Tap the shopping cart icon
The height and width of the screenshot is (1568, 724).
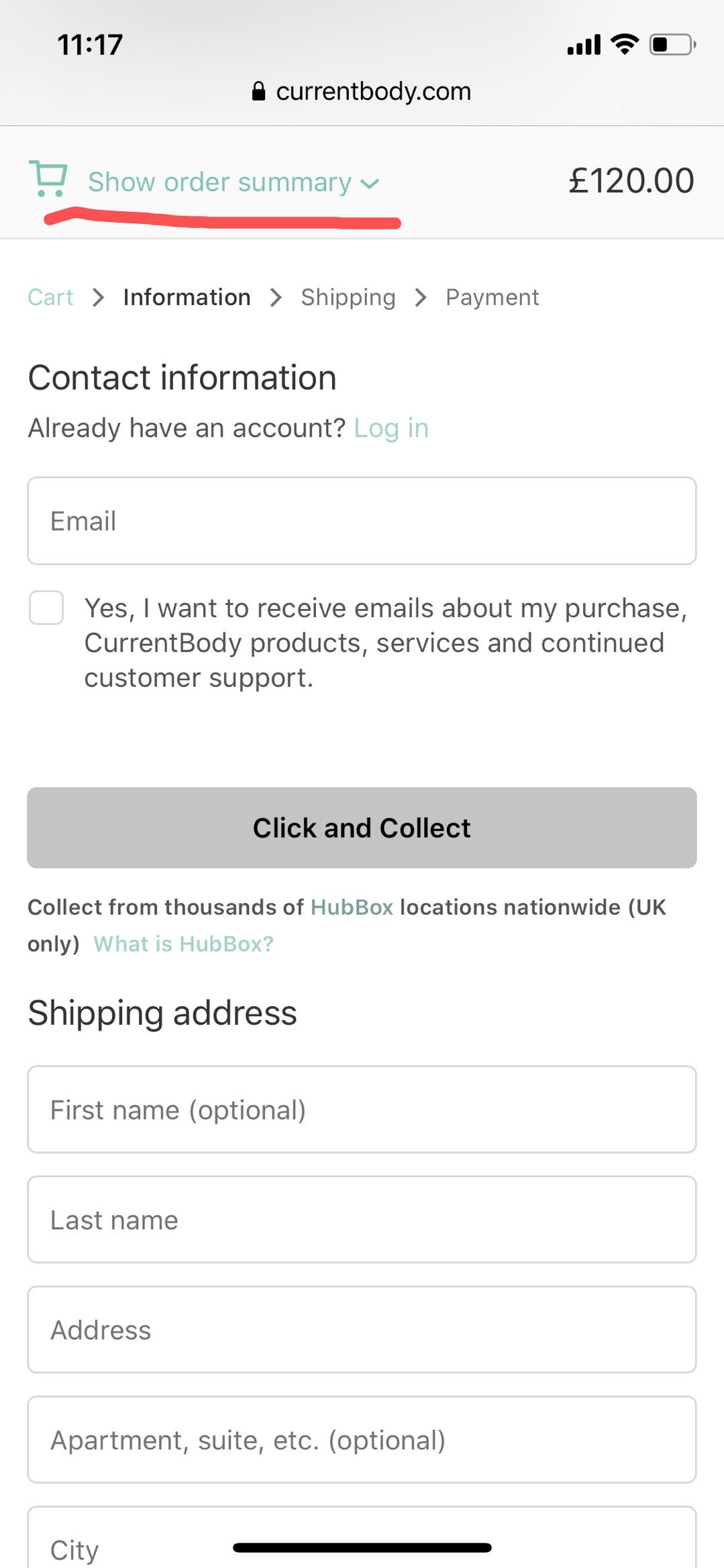[48, 179]
